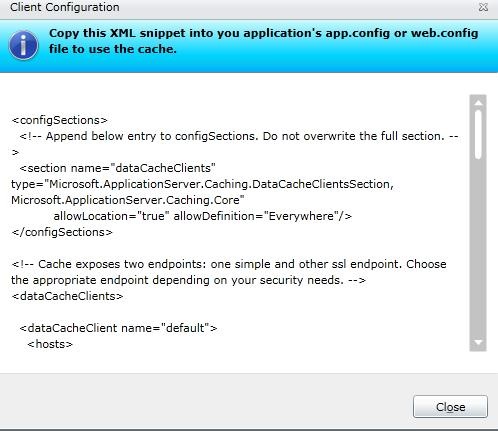The image size is (498, 431).
Task: Click the section name="dataCacheClients" line
Action: point(117,168)
